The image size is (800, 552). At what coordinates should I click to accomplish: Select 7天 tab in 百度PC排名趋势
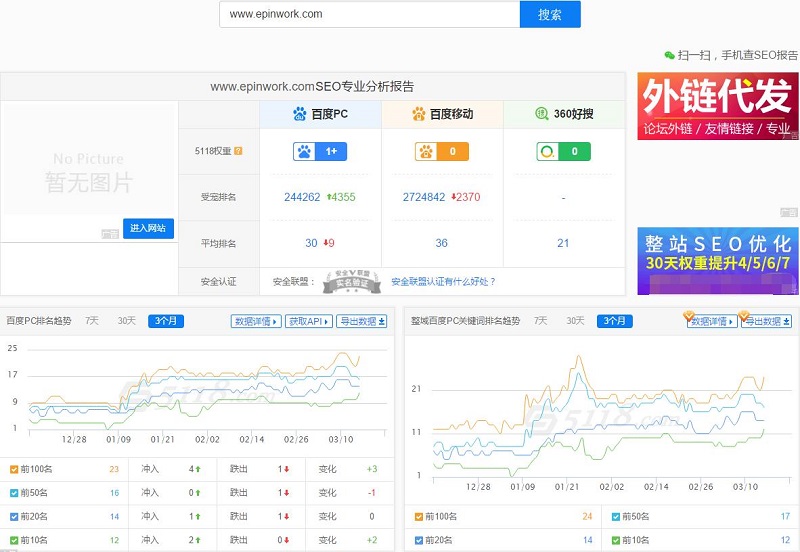(x=92, y=321)
